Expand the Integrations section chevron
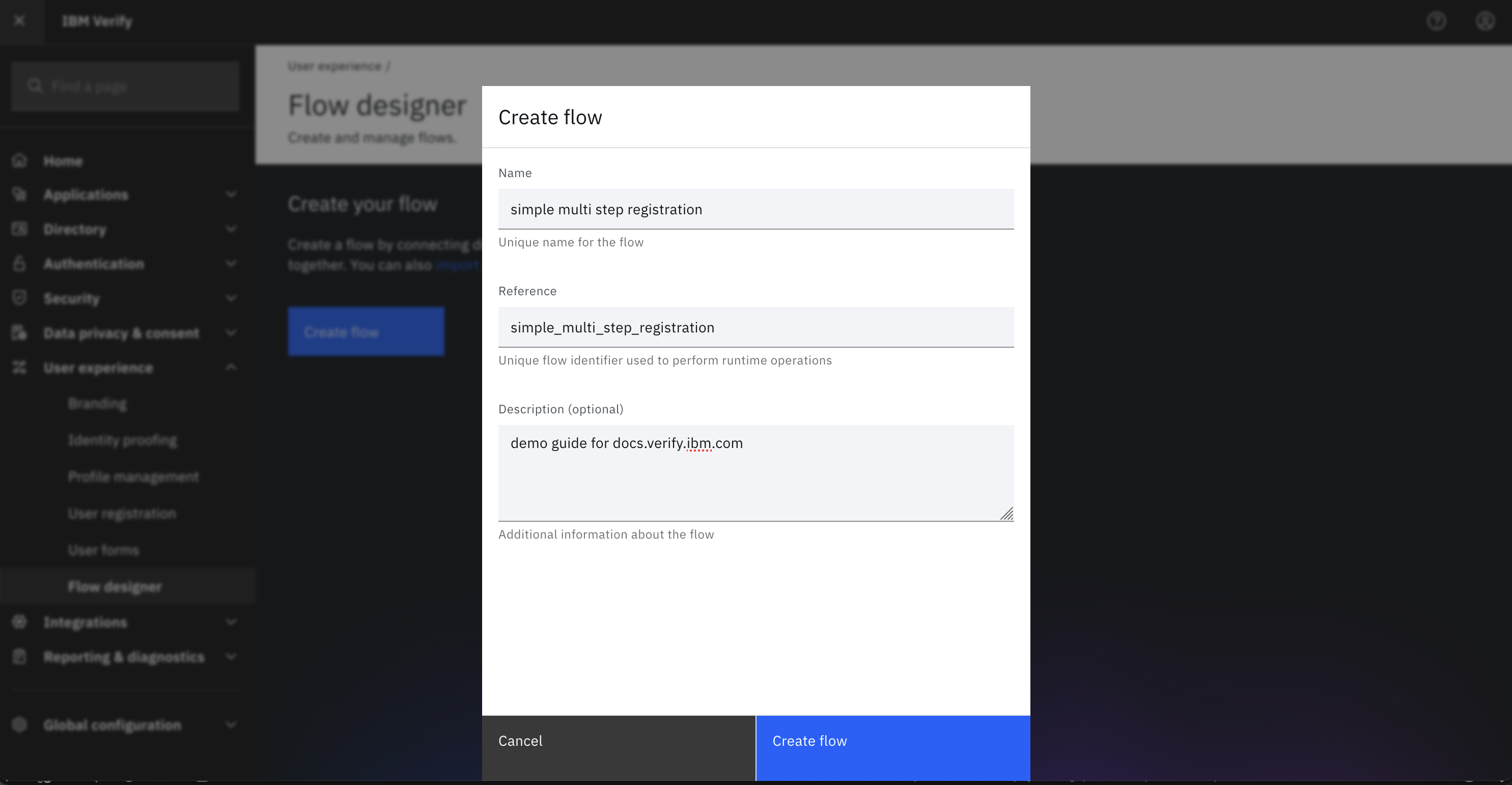The width and height of the screenshot is (1512, 785). [231, 622]
